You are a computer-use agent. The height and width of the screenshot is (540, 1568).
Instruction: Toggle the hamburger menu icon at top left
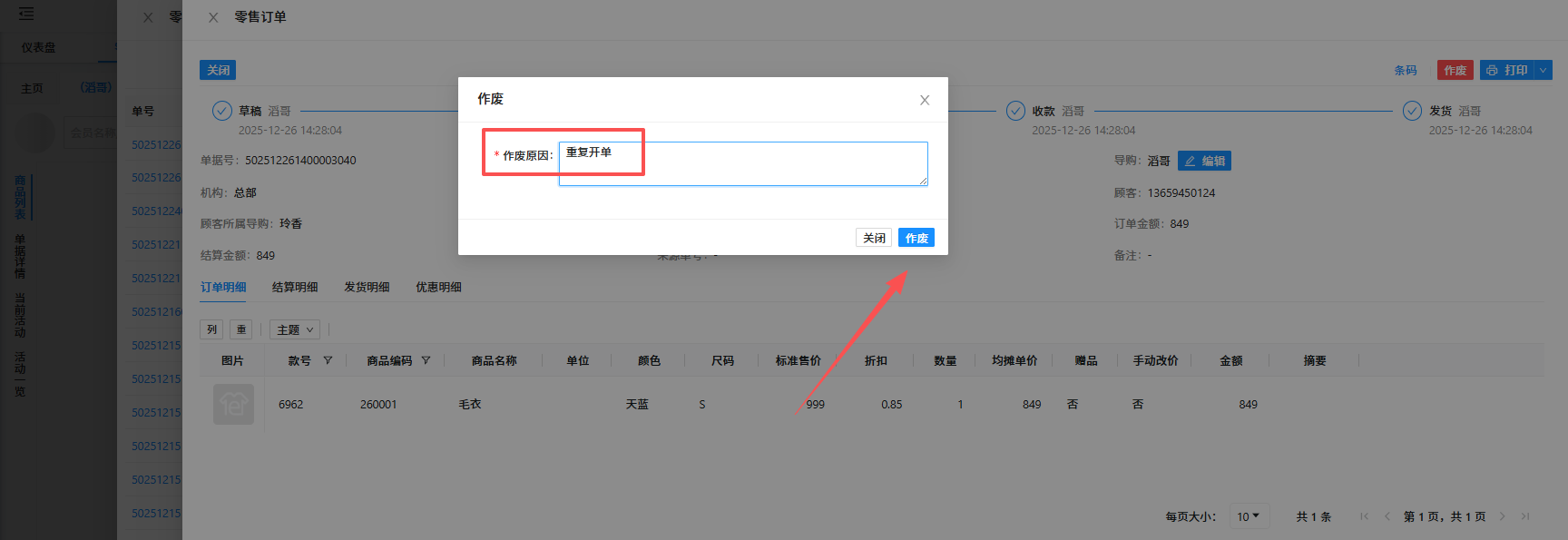25,14
